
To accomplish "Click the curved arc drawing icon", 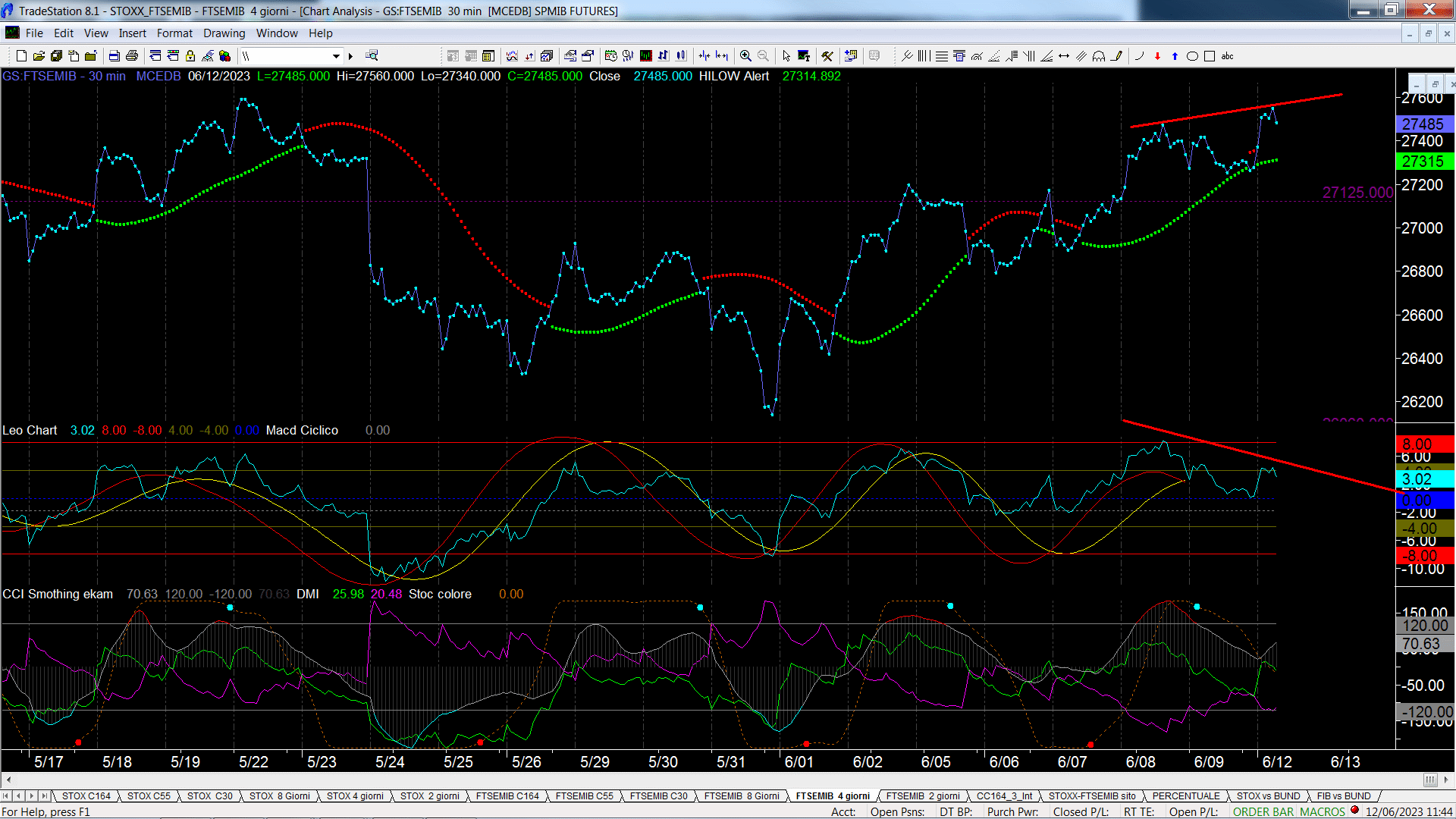I will 1140,56.
